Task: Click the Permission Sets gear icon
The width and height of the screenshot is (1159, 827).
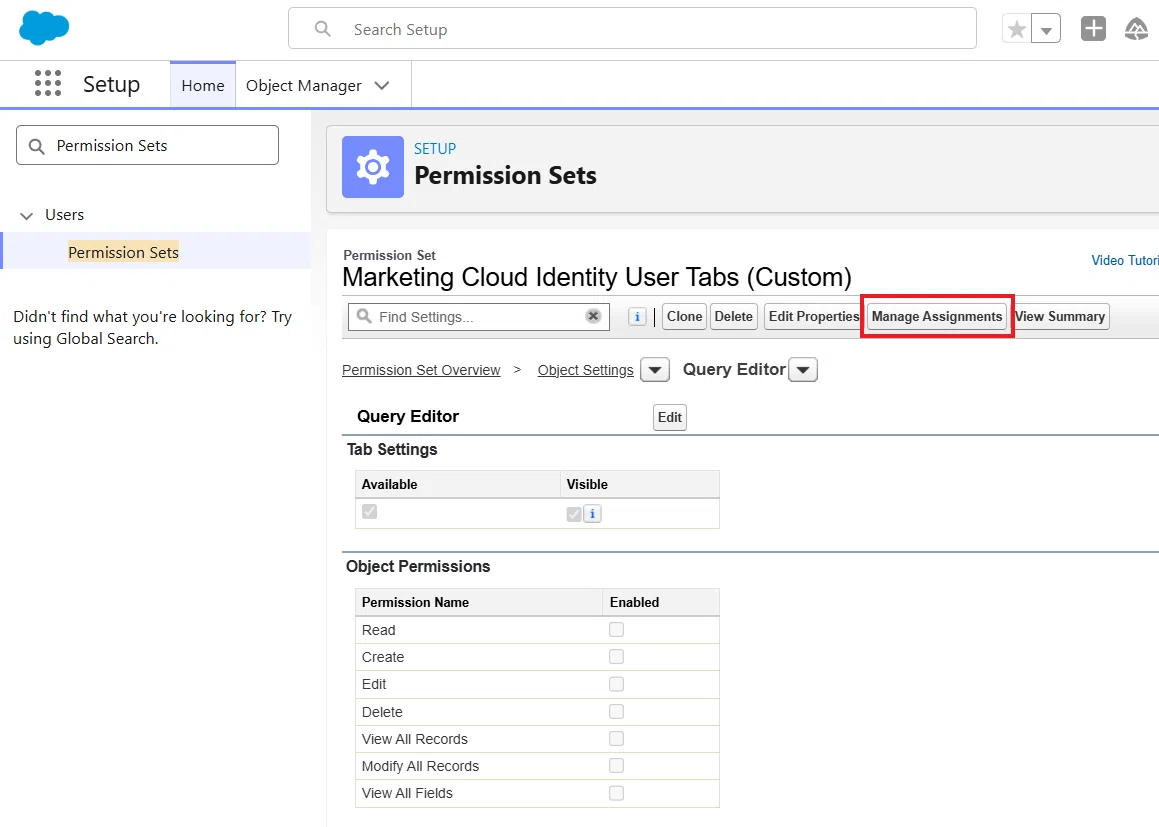Action: [373, 167]
